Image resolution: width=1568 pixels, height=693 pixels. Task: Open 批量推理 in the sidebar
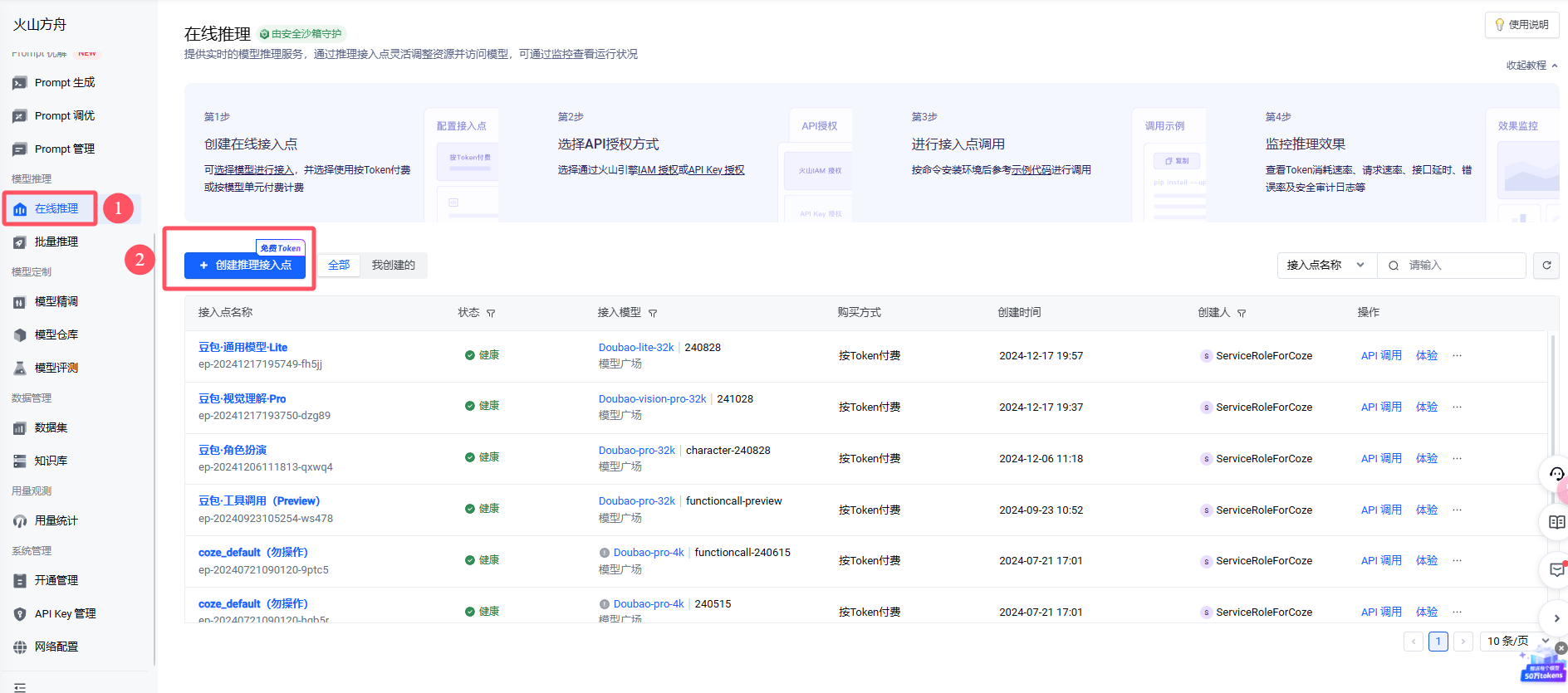click(56, 242)
